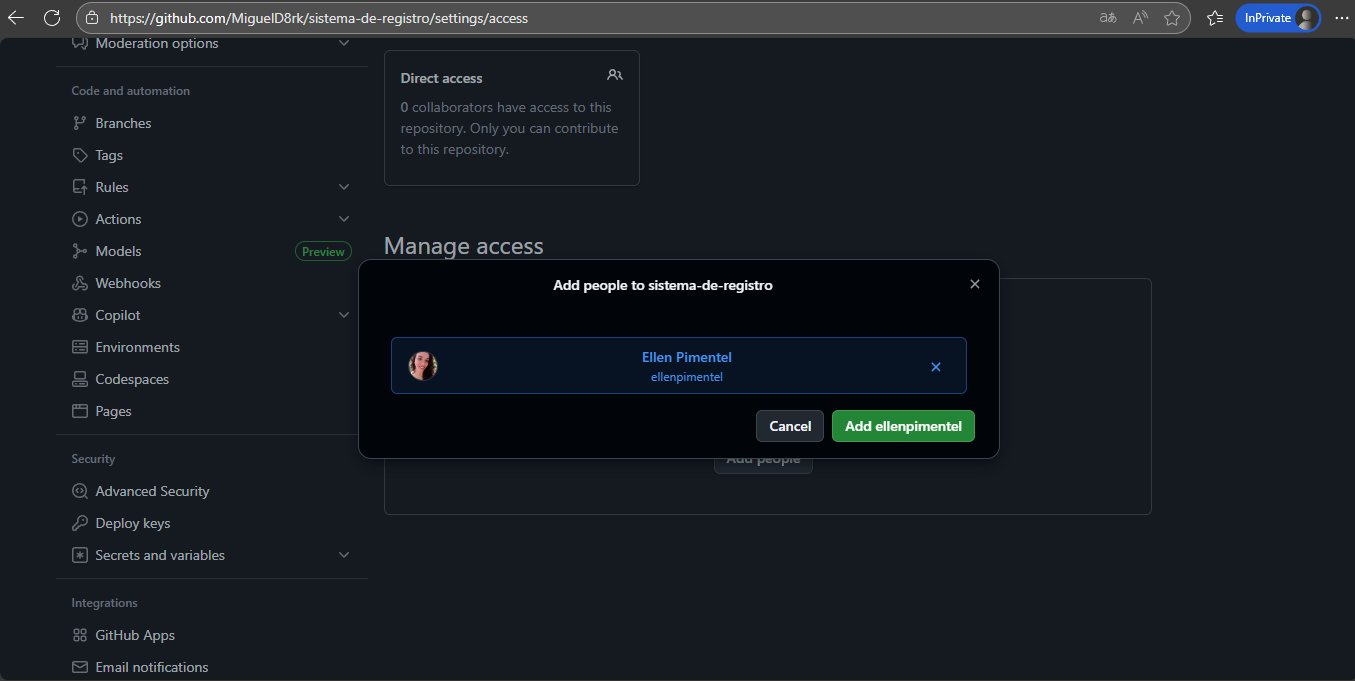The width and height of the screenshot is (1355, 681).
Task: Open the translate icon in address bar
Action: pos(1108,18)
